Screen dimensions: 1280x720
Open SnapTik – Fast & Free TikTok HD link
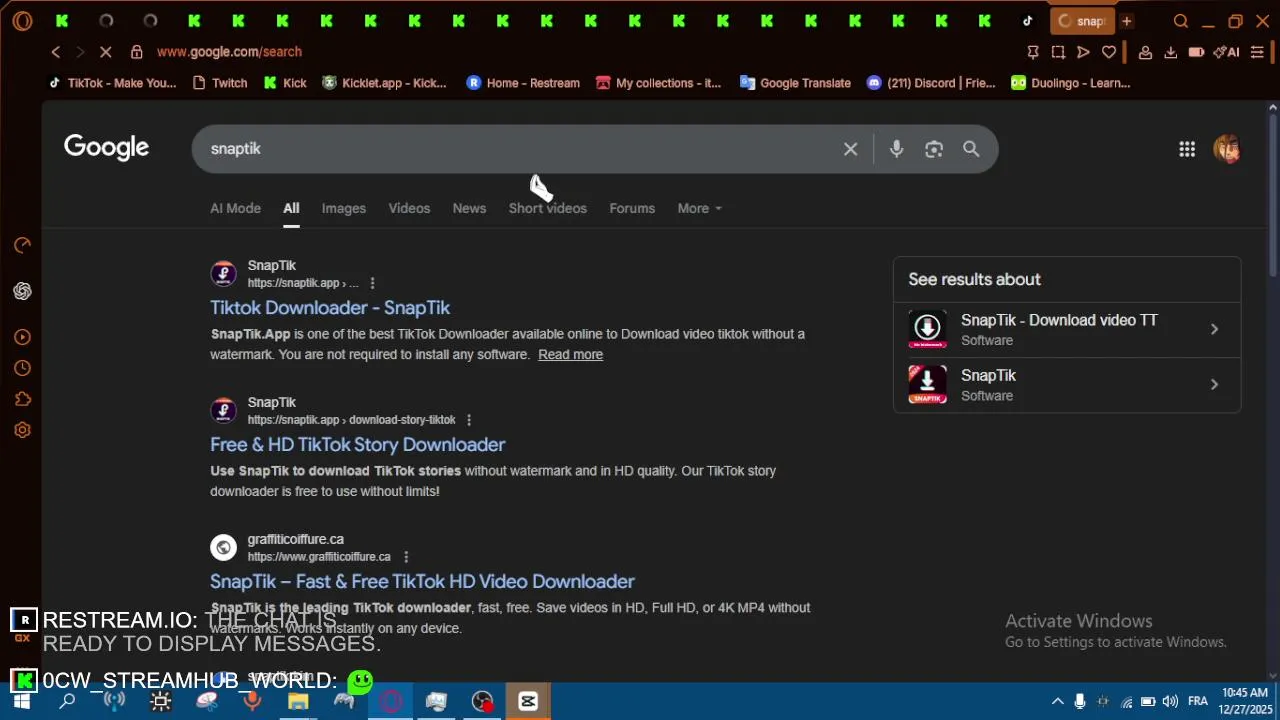click(x=422, y=582)
